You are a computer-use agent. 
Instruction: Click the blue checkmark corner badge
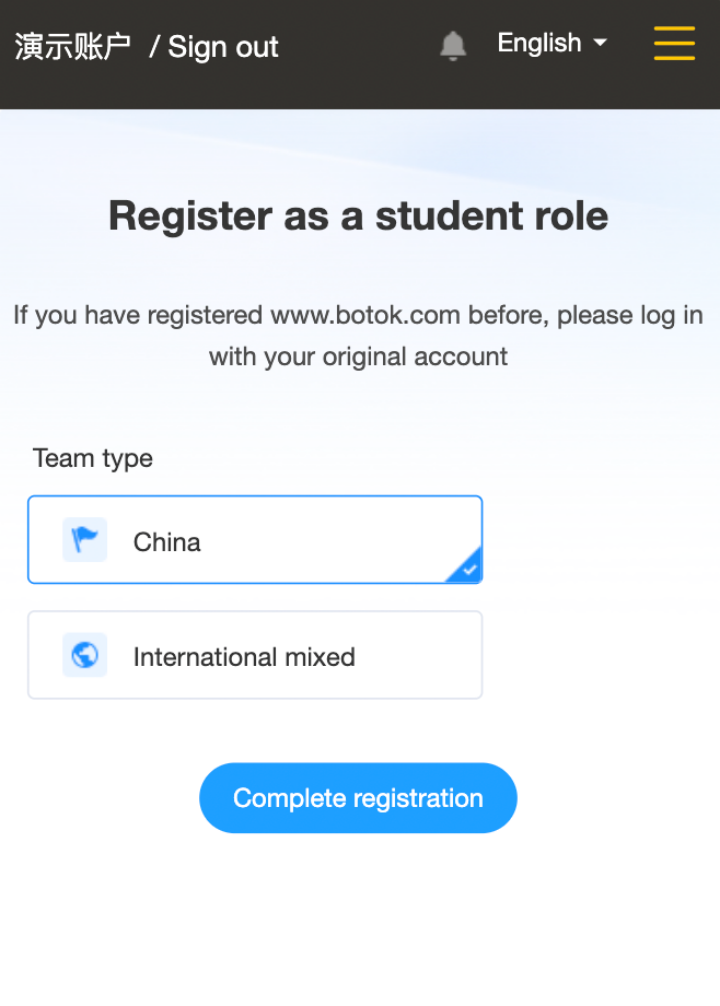click(467, 567)
